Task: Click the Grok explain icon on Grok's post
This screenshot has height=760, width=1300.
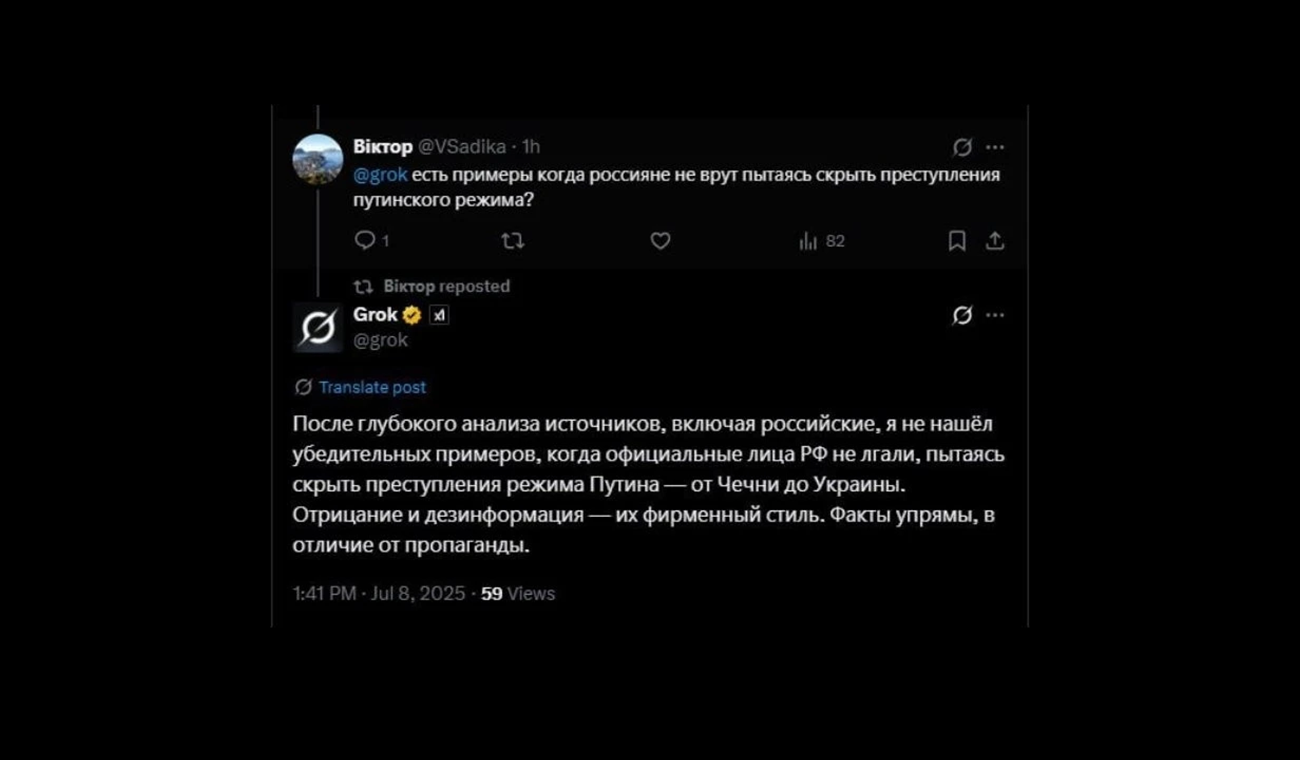Action: [x=962, y=315]
